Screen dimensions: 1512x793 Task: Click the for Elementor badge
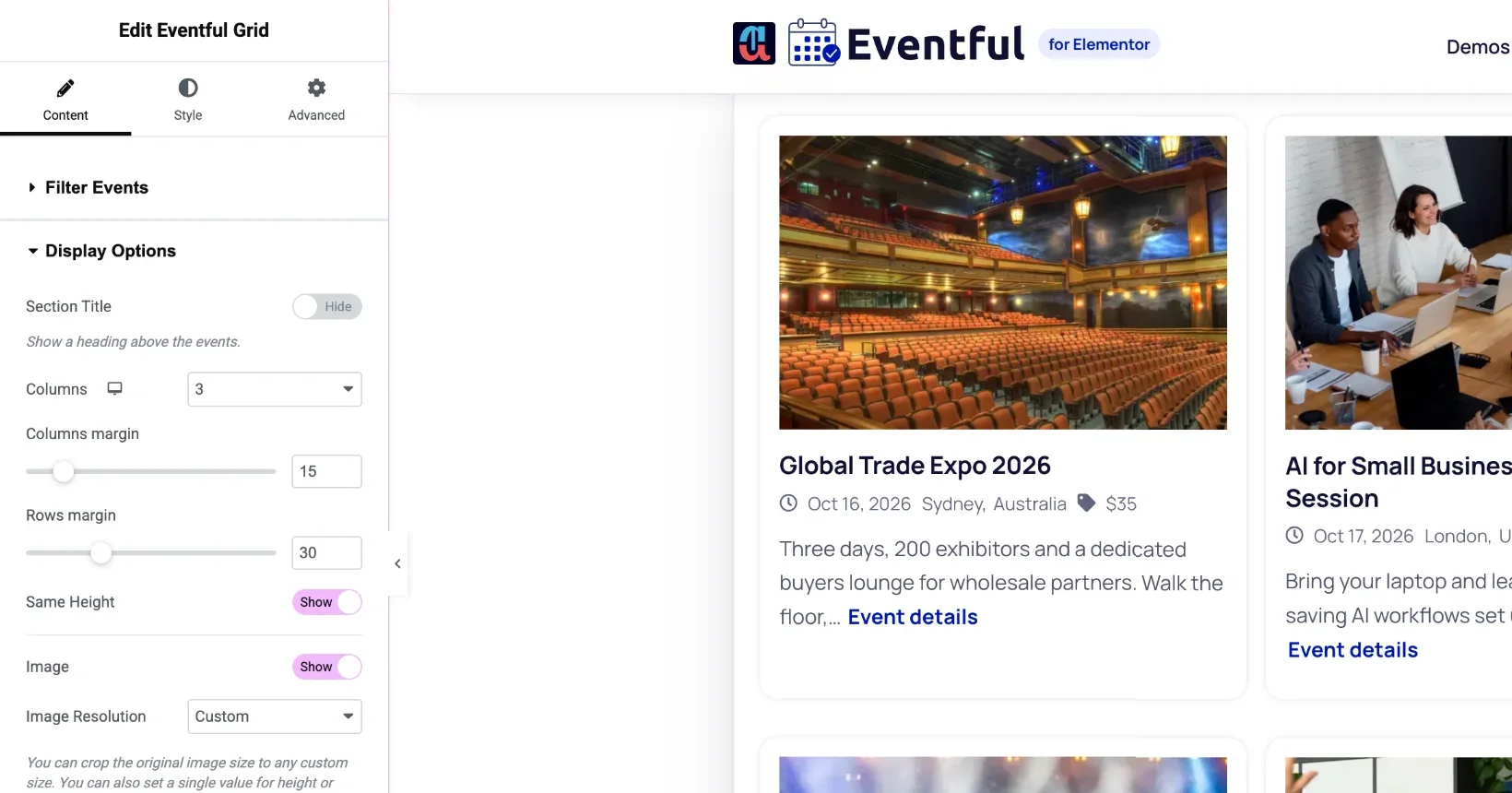[x=1099, y=44]
